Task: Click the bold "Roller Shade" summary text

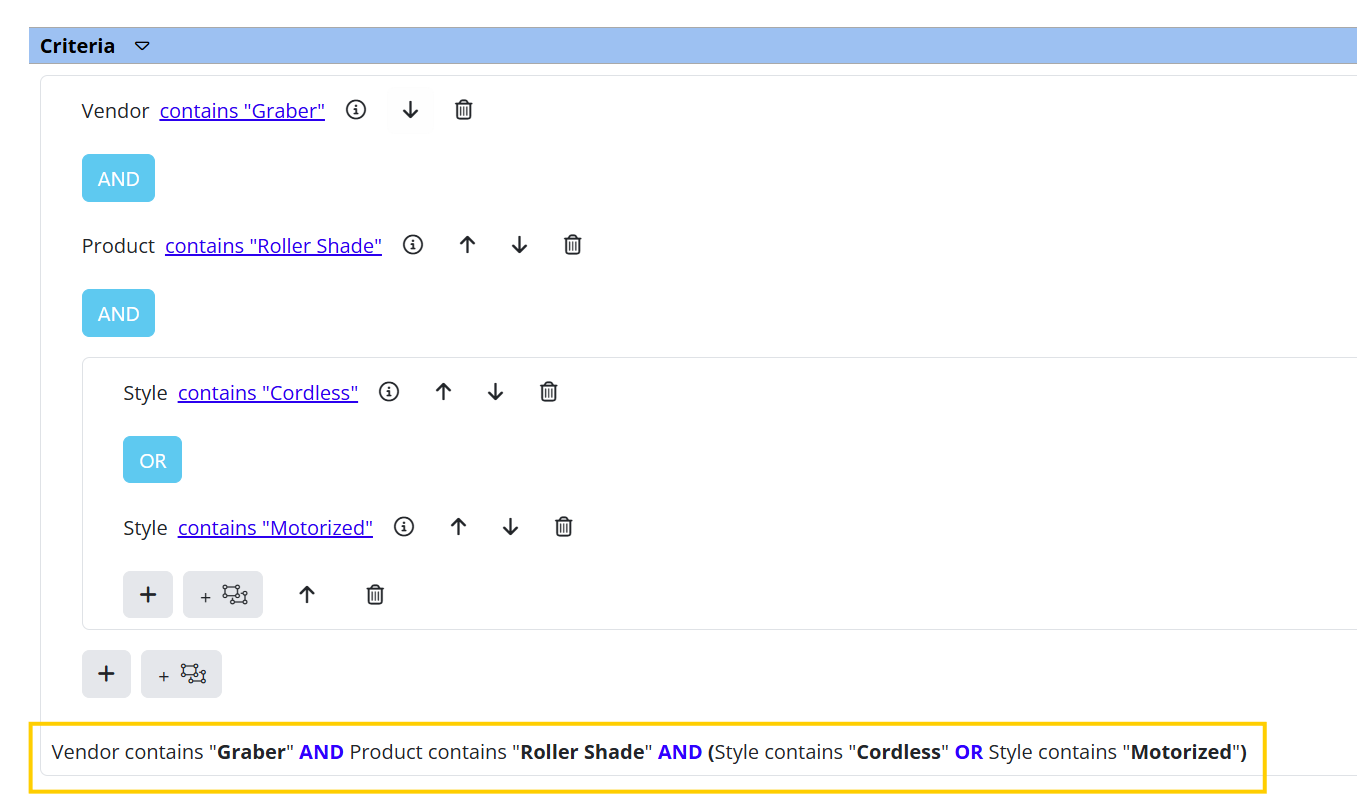Action: pyautogui.click(x=582, y=752)
